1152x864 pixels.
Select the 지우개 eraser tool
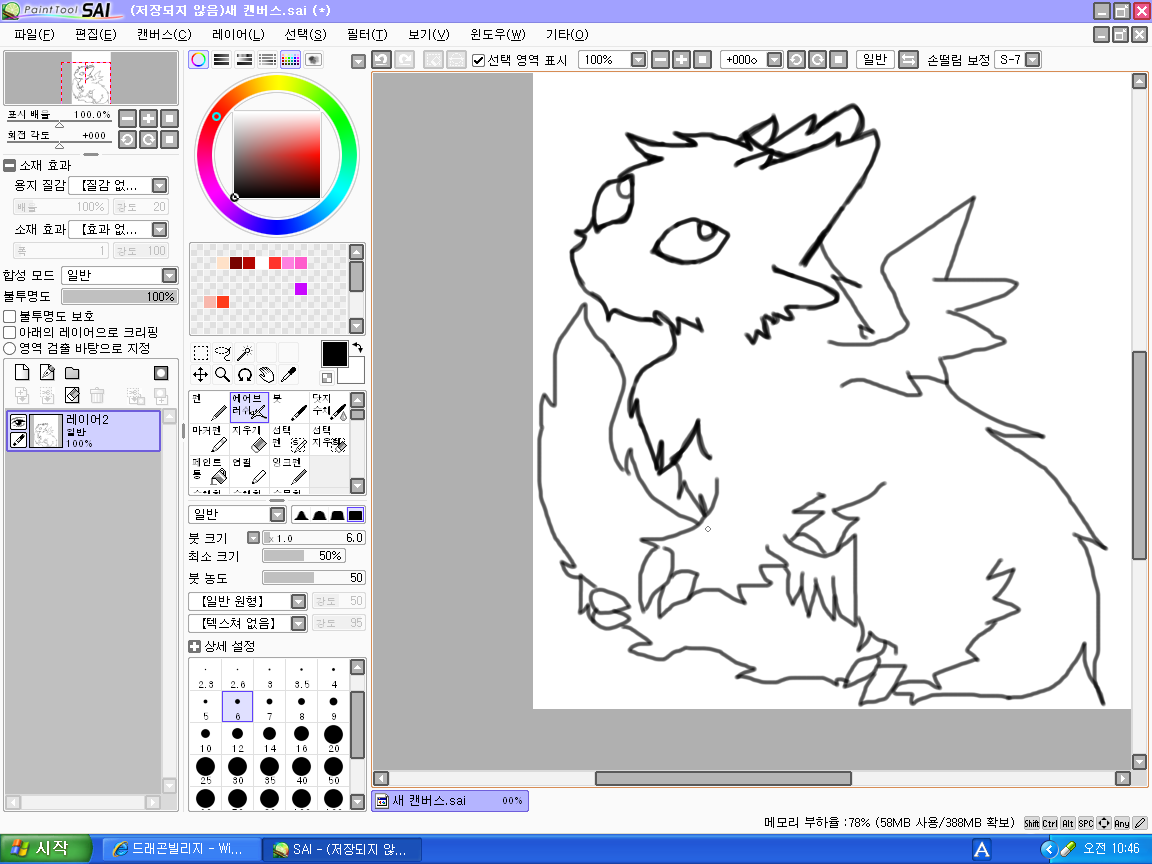point(249,439)
